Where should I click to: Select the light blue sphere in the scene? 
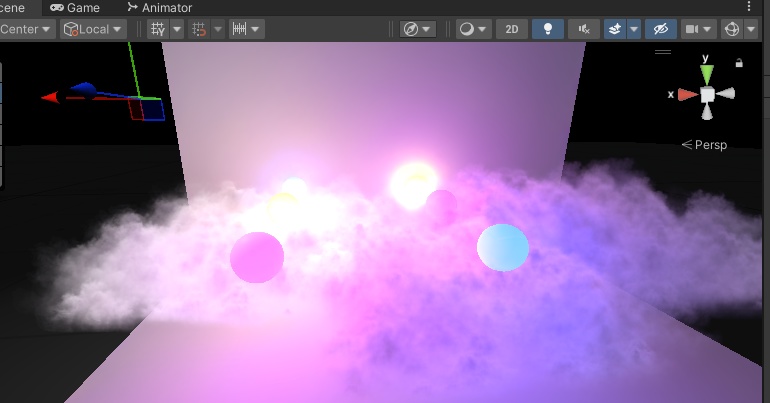tap(503, 247)
